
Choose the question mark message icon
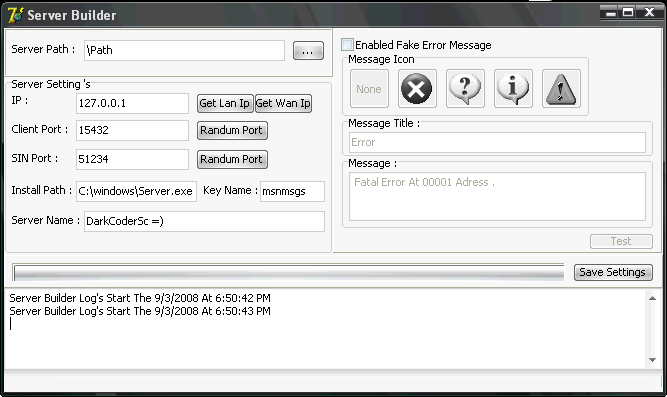pyautogui.click(x=465, y=89)
